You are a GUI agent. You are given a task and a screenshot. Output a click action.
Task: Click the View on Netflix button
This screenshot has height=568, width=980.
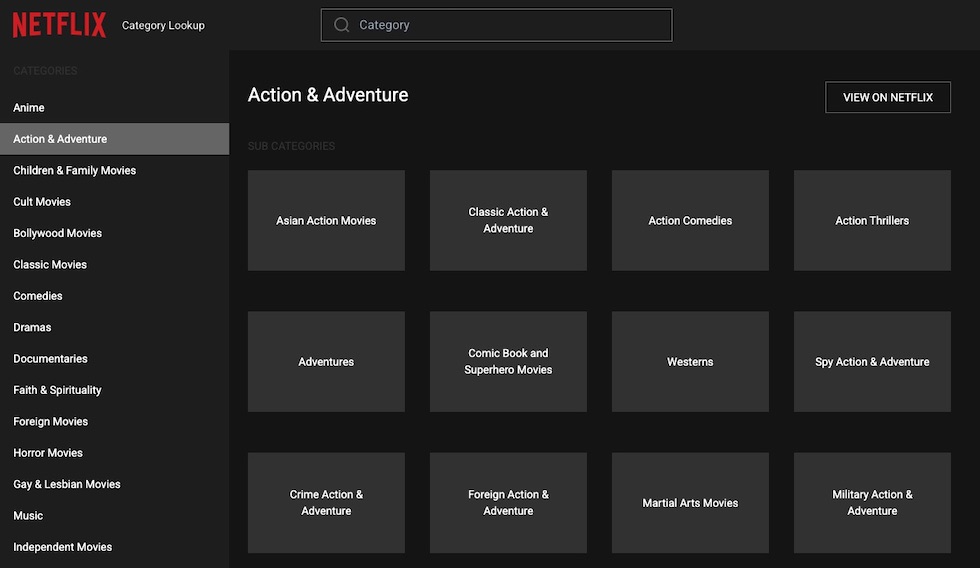point(888,97)
